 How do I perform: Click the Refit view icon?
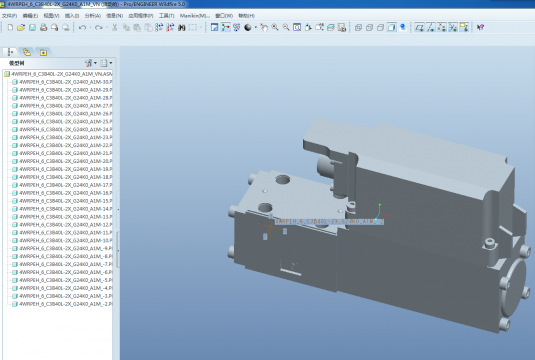(297, 27)
